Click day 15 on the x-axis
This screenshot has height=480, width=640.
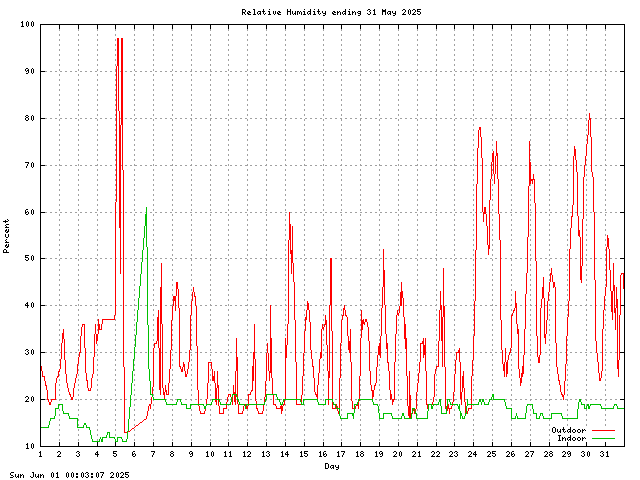point(304,454)
